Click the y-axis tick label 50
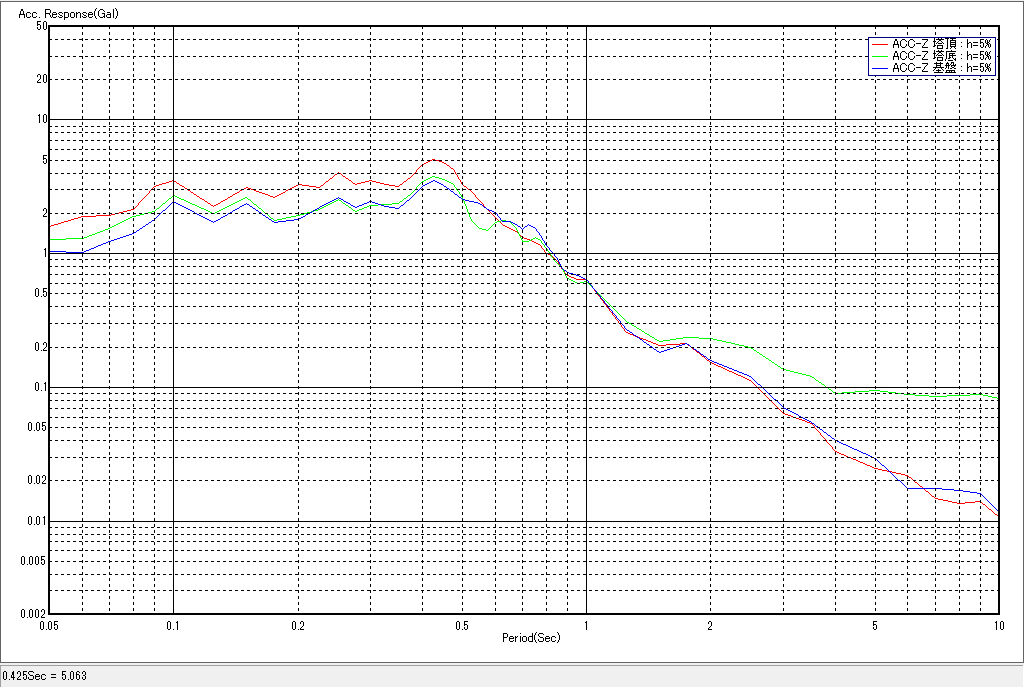Screen dimensions: 1024x688 tap(42, 26)
